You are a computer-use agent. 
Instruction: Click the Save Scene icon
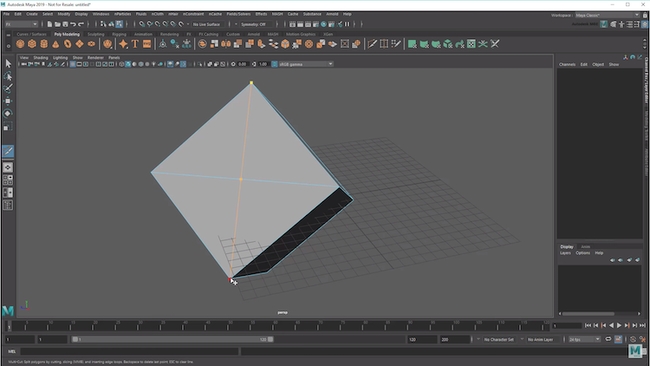tap(65, 24)
